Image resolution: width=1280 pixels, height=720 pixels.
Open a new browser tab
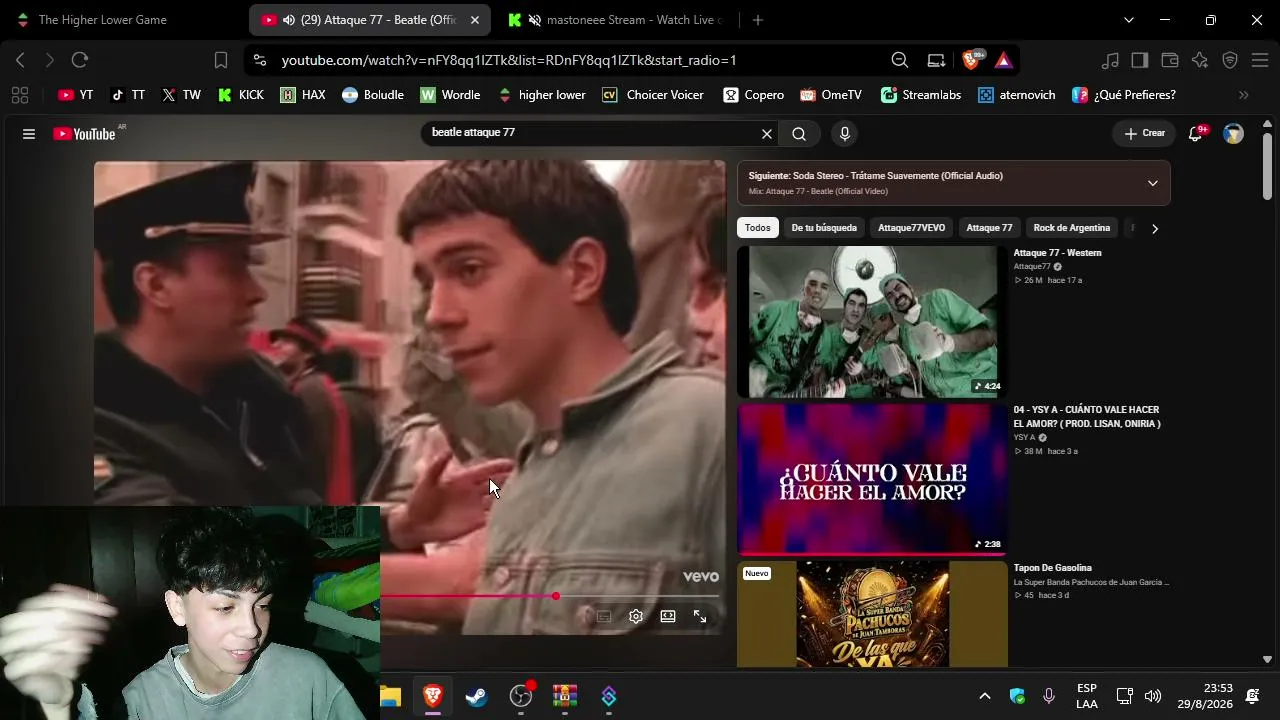click(758, 20)
